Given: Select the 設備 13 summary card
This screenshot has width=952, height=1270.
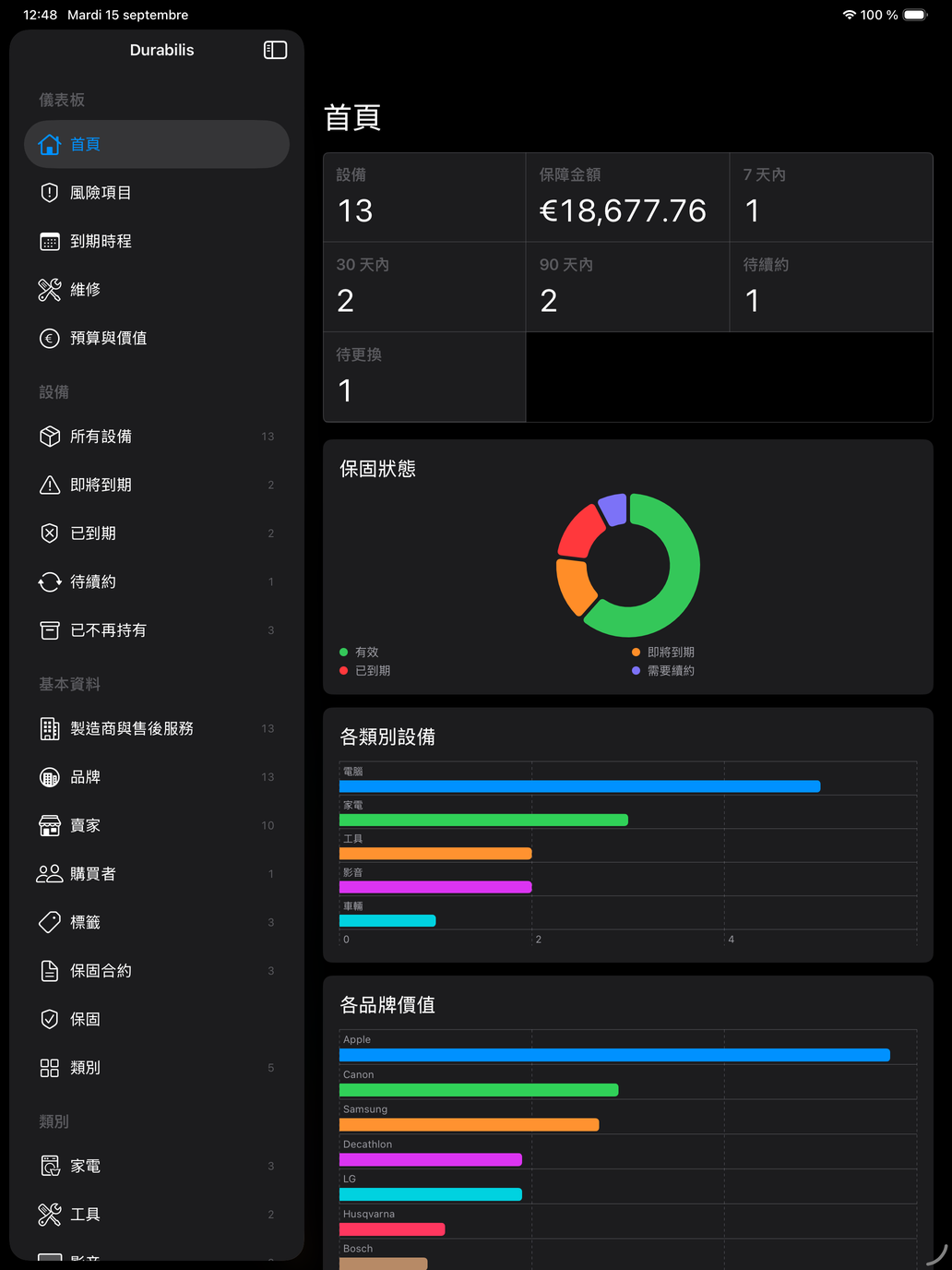Looking at the screenshot, I should (x=424, y=198).
